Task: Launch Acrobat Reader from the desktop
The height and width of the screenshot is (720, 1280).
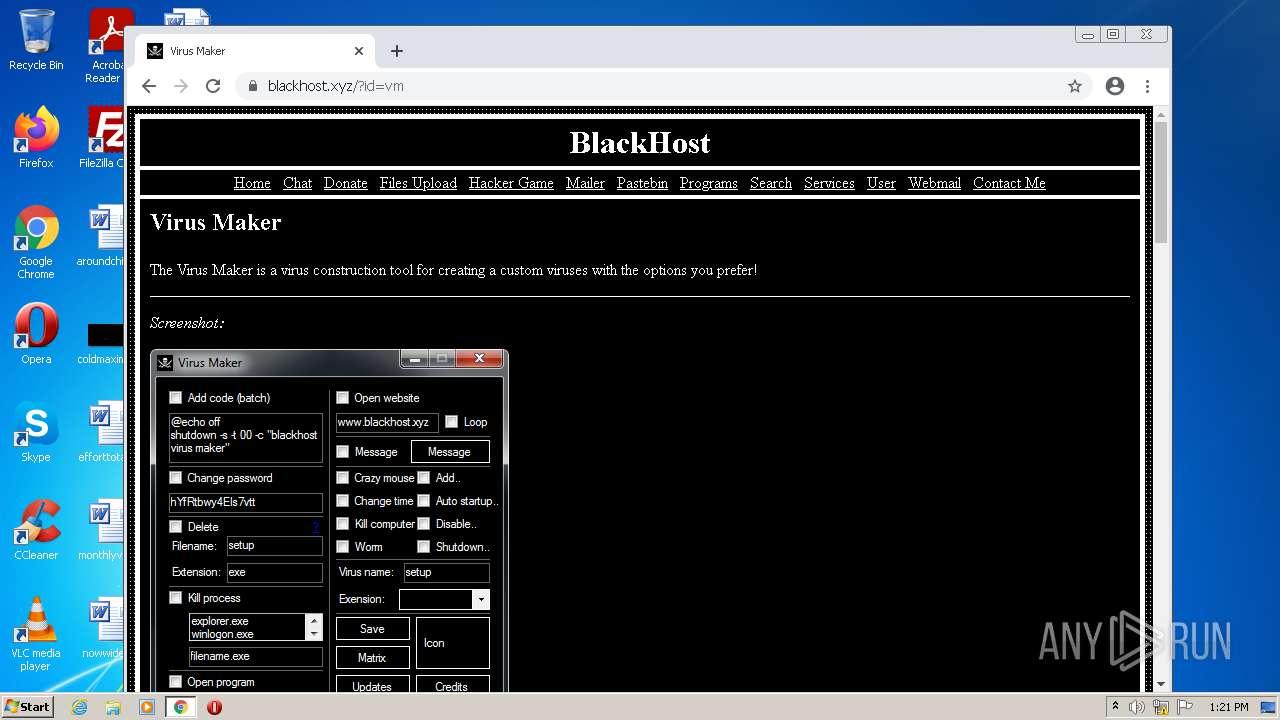Action: click(x=106, y=45)
